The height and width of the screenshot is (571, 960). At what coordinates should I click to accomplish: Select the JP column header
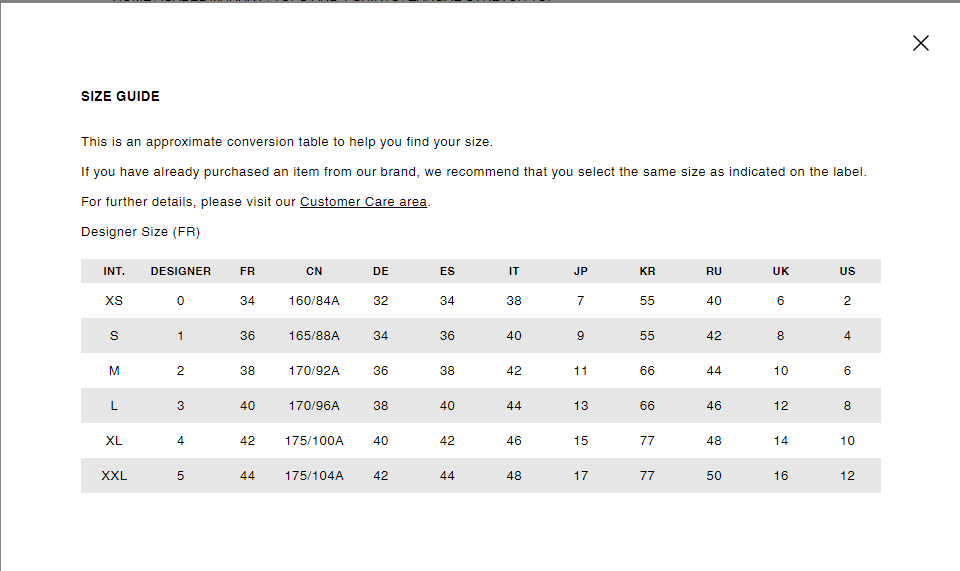pos(581,271)
